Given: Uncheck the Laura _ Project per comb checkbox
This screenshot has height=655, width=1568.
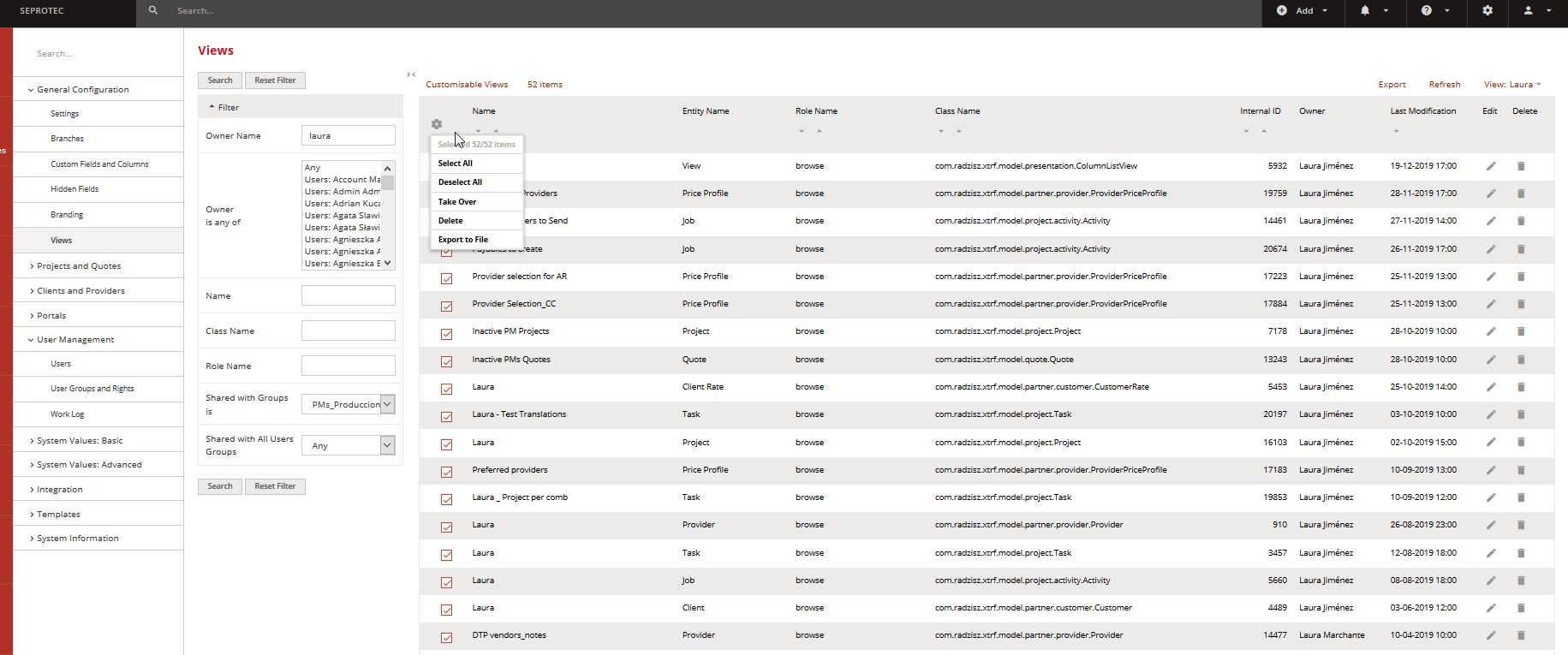Looking at the screenshot, I should (x=446, y=499).
